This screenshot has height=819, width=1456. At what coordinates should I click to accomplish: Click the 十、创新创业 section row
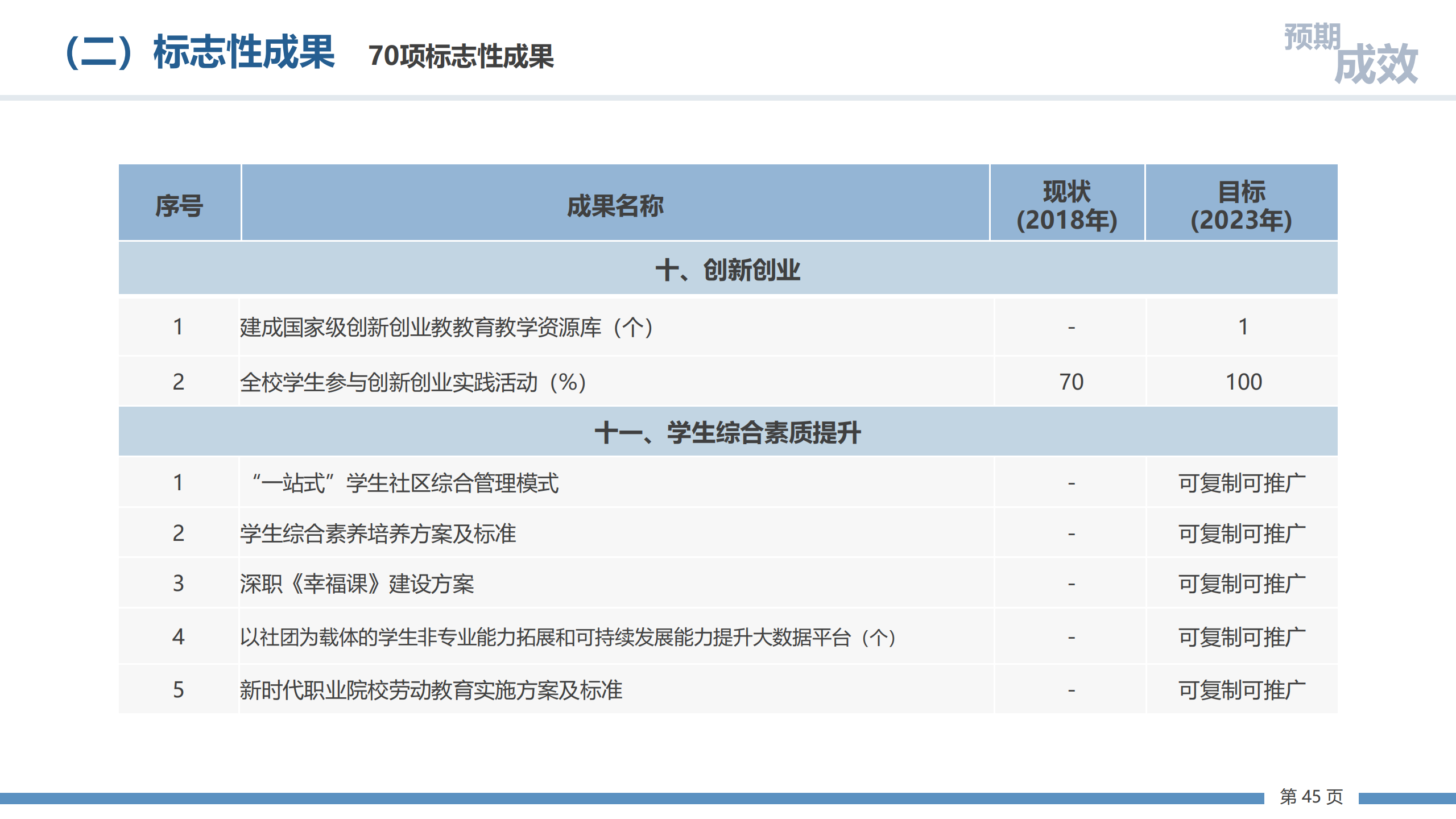[727, 270]
